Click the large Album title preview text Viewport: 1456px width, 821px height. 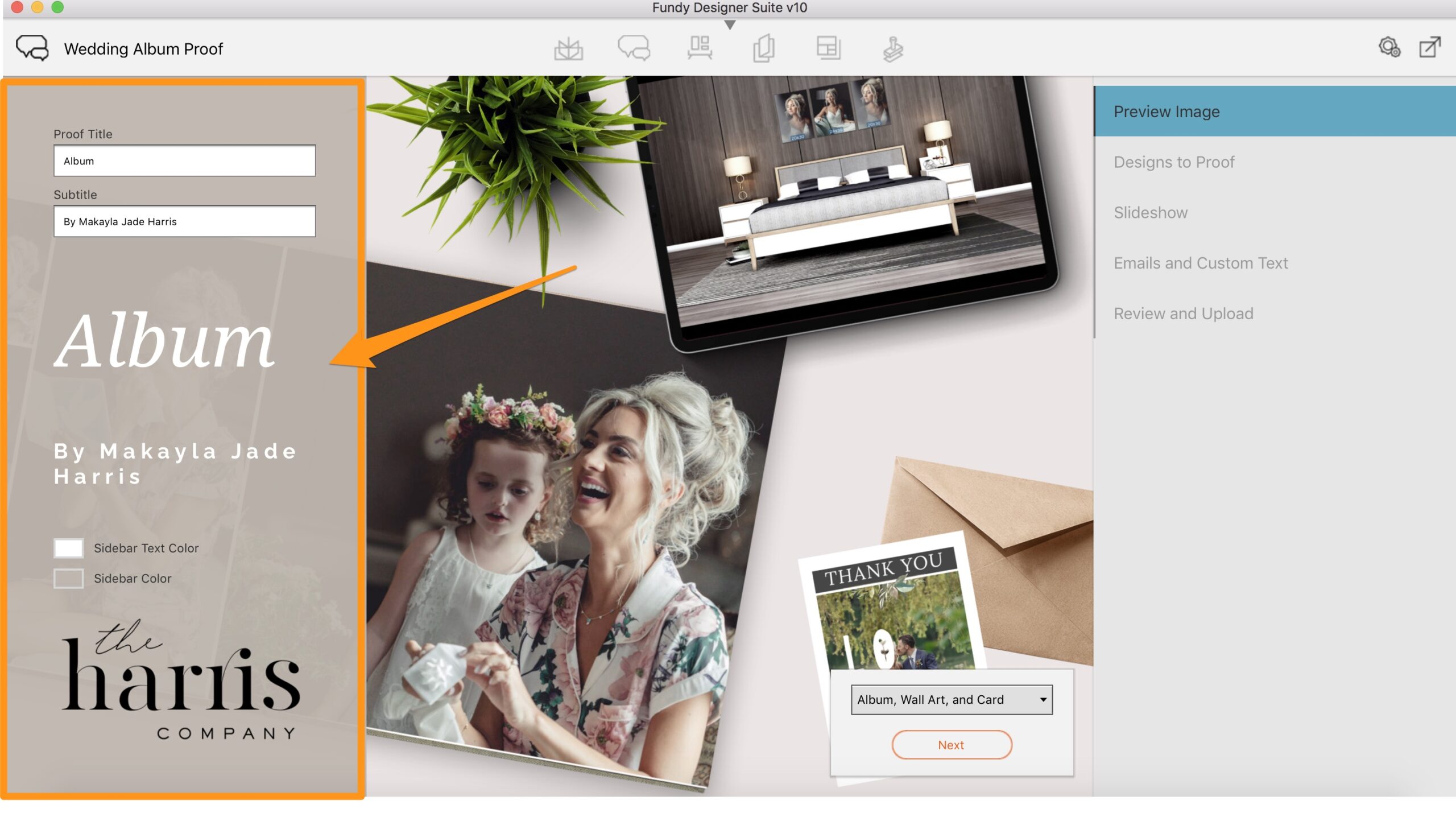coord(164,340)
